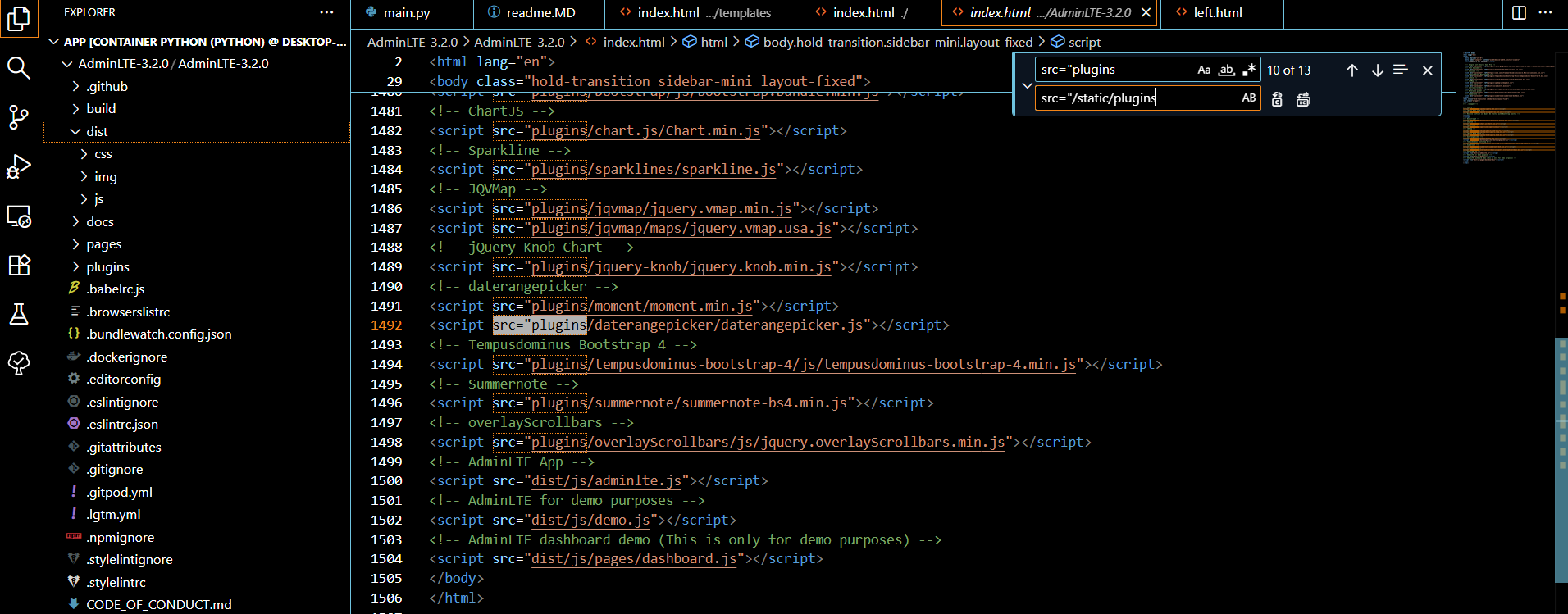Click line number 1492 in gutter

(x=386, y=325)
